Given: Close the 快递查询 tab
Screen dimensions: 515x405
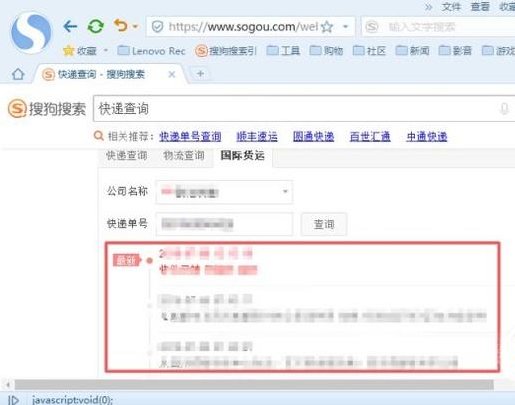Looking at the screenshot, I should pyautogui.click(x=172, y=74).
